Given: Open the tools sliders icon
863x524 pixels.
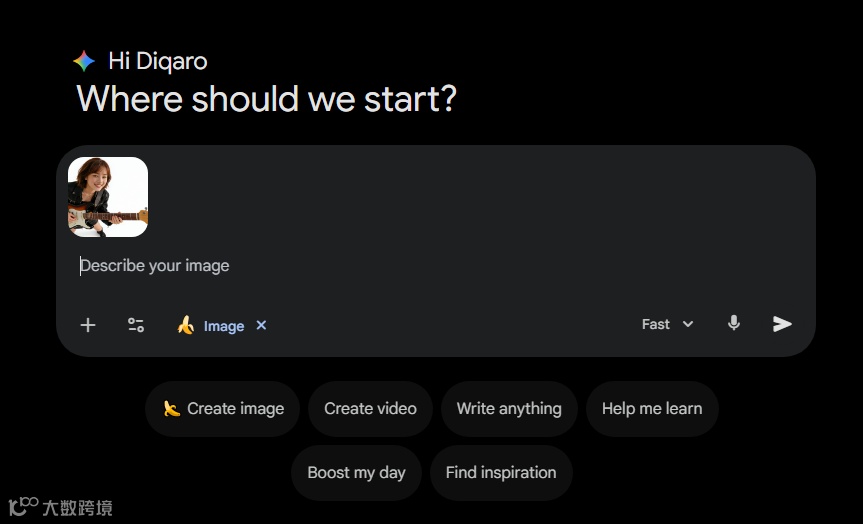Looking at the screenshot, I should [136, 325].
